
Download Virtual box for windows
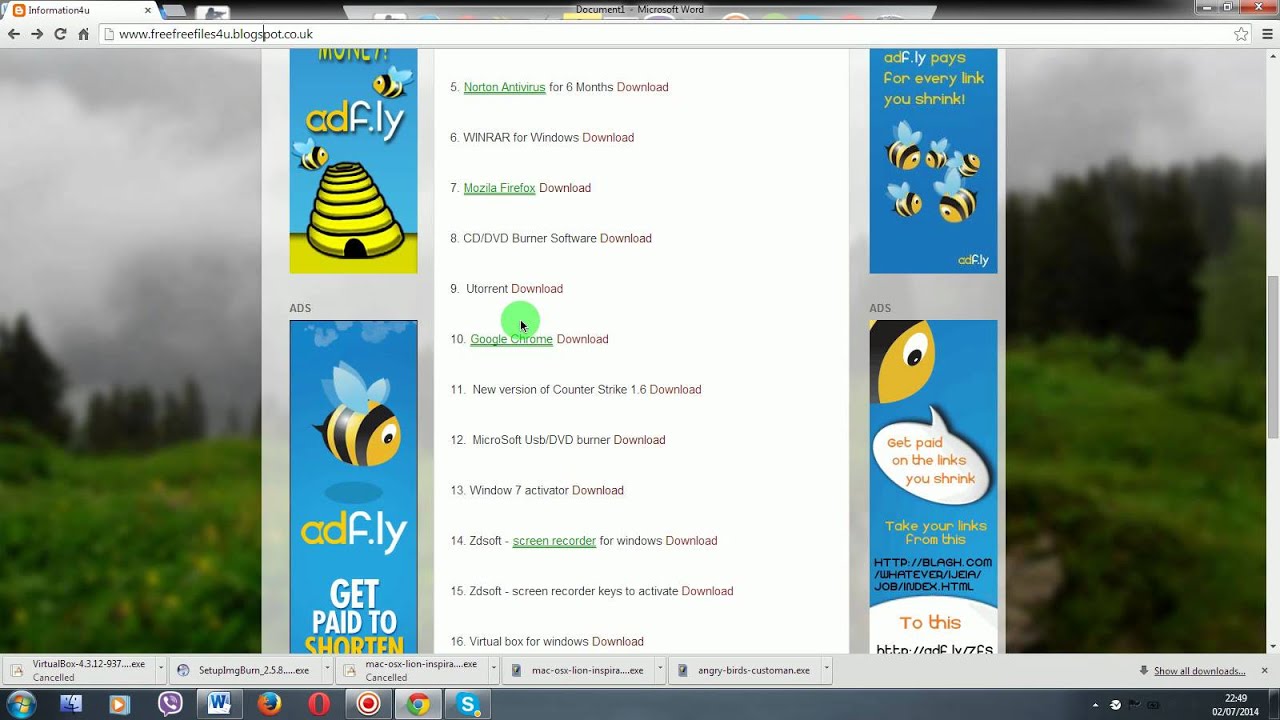click(x=617, y=641)
